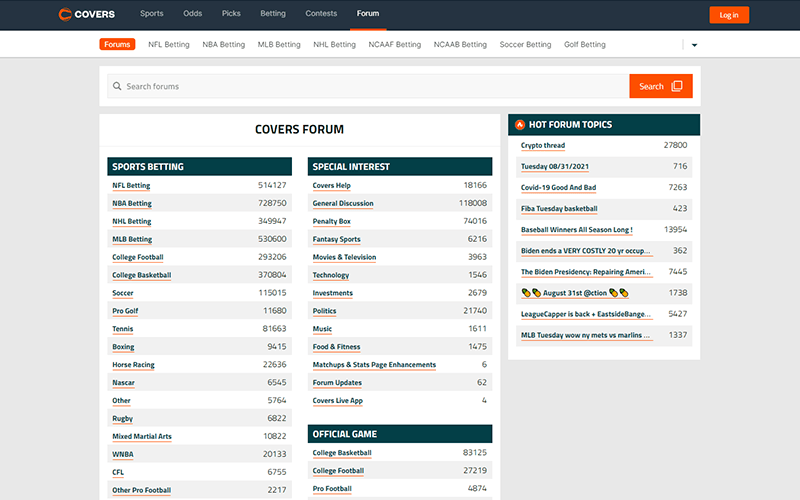This screenshot has height=500, width=800.
Task: Open Tuesday 08/31/2021 hot topic
Action: [555, 166]
